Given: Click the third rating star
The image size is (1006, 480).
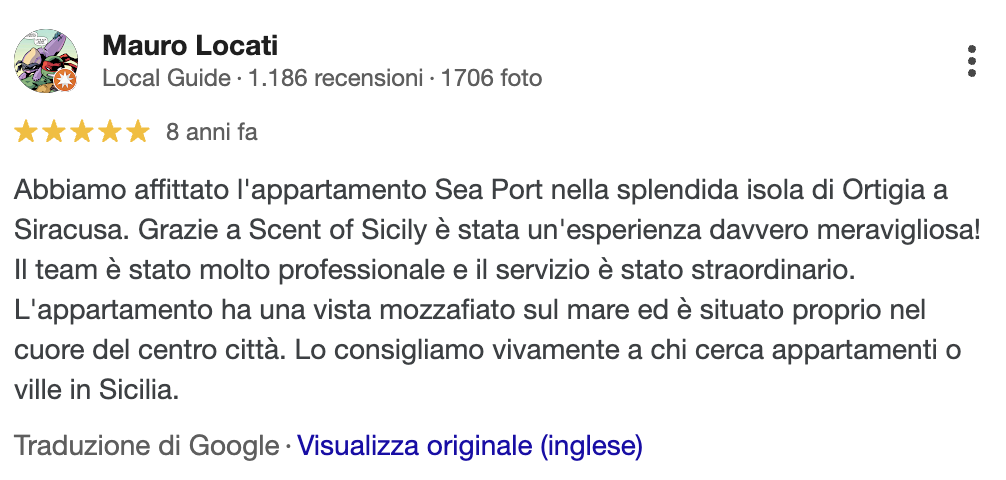Looking at the screenshot, I should pyautogui.click(x=81, y=132).
